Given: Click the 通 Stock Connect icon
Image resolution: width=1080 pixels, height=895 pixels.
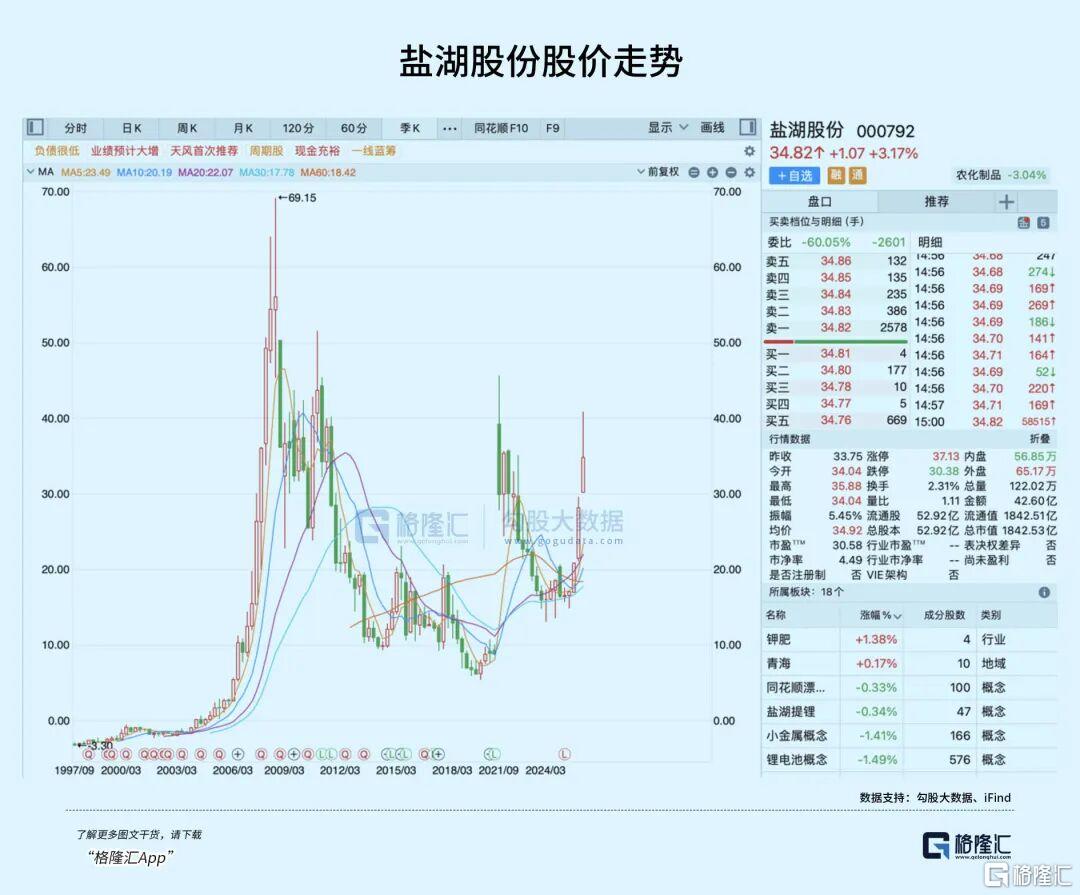Looking at the screenshot, I should (x=860, y=173).
